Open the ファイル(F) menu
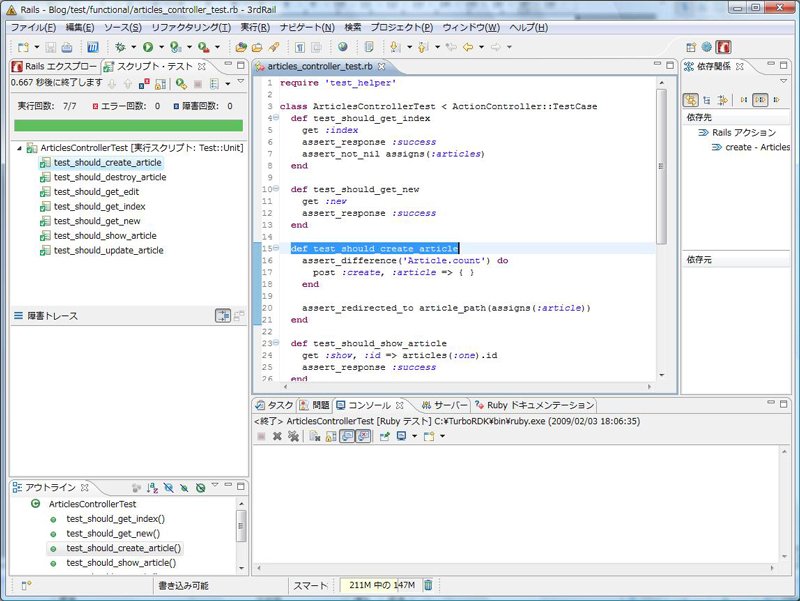The height and width of the screenshot is (601, 800). point(34,28)
